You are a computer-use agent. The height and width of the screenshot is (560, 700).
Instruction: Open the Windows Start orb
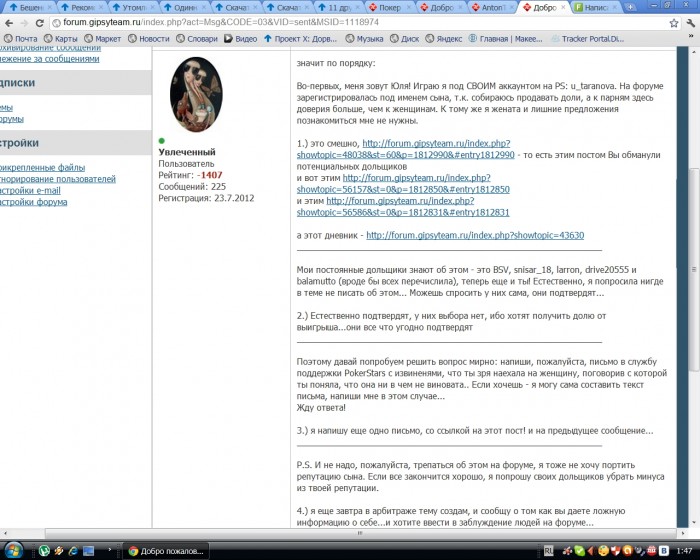13,550
